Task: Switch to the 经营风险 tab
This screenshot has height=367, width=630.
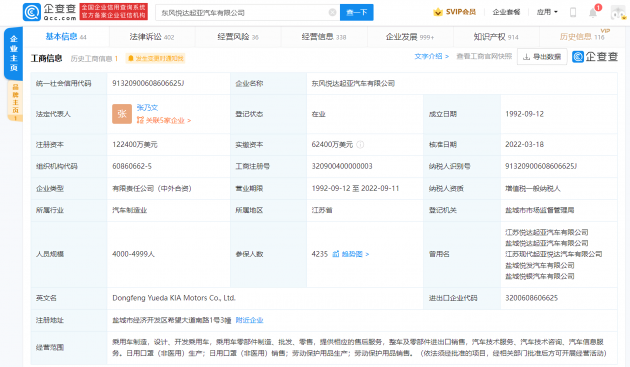Action: point(238,37)
